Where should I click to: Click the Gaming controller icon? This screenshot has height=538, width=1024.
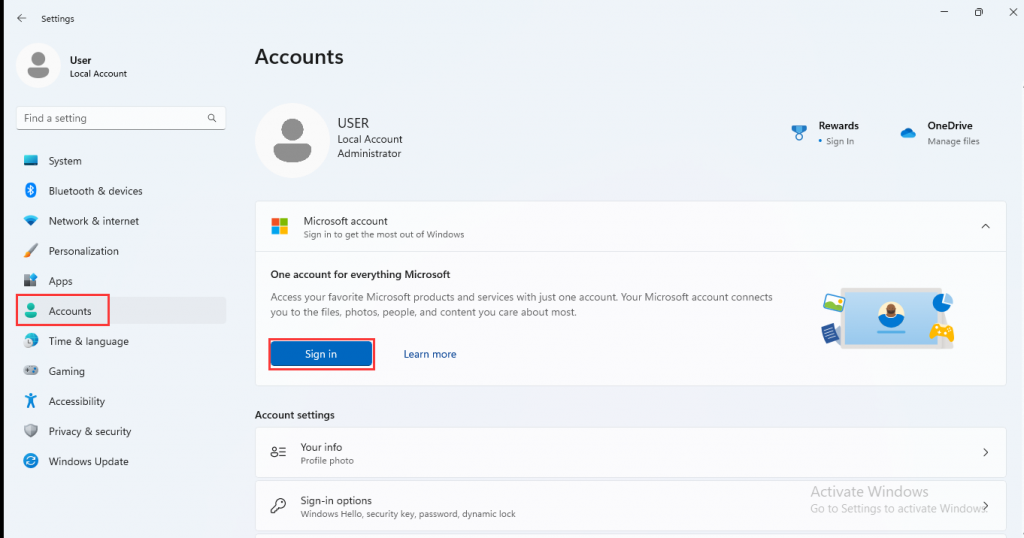(31, 371)
